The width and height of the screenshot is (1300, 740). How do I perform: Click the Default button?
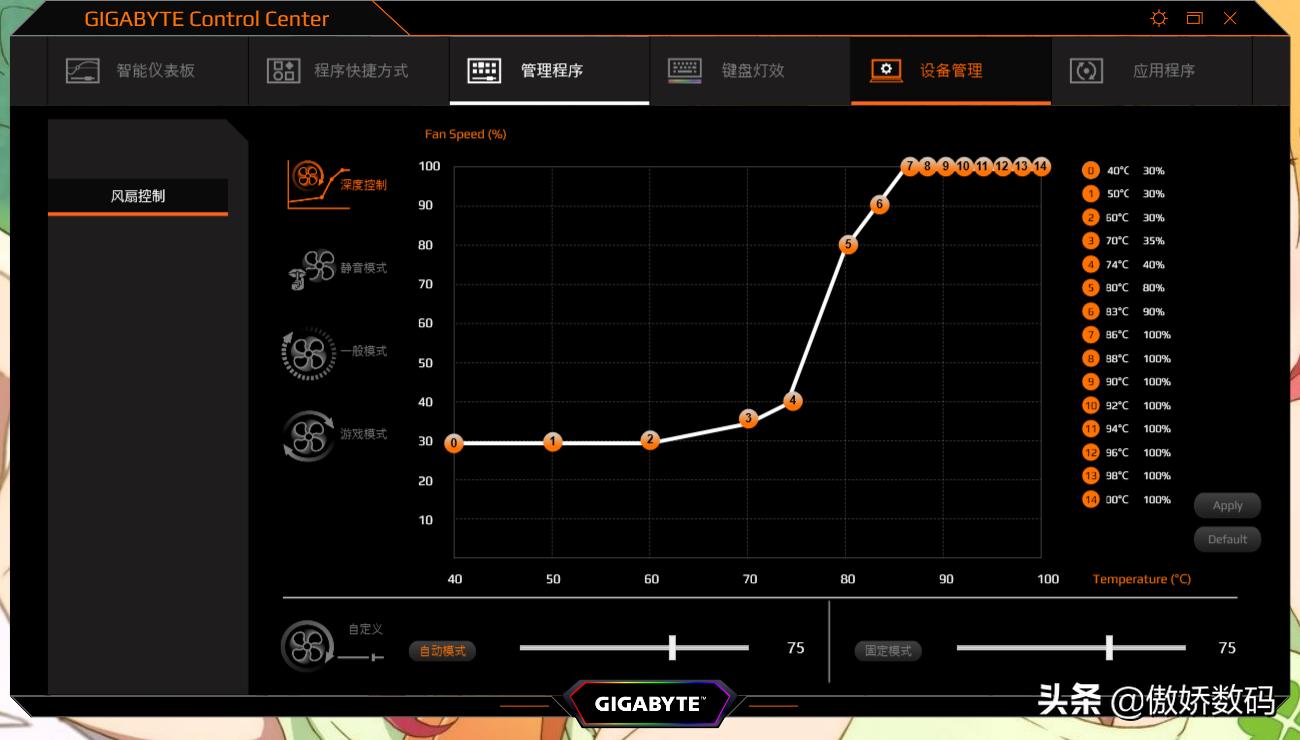[x=1227, y=540]
